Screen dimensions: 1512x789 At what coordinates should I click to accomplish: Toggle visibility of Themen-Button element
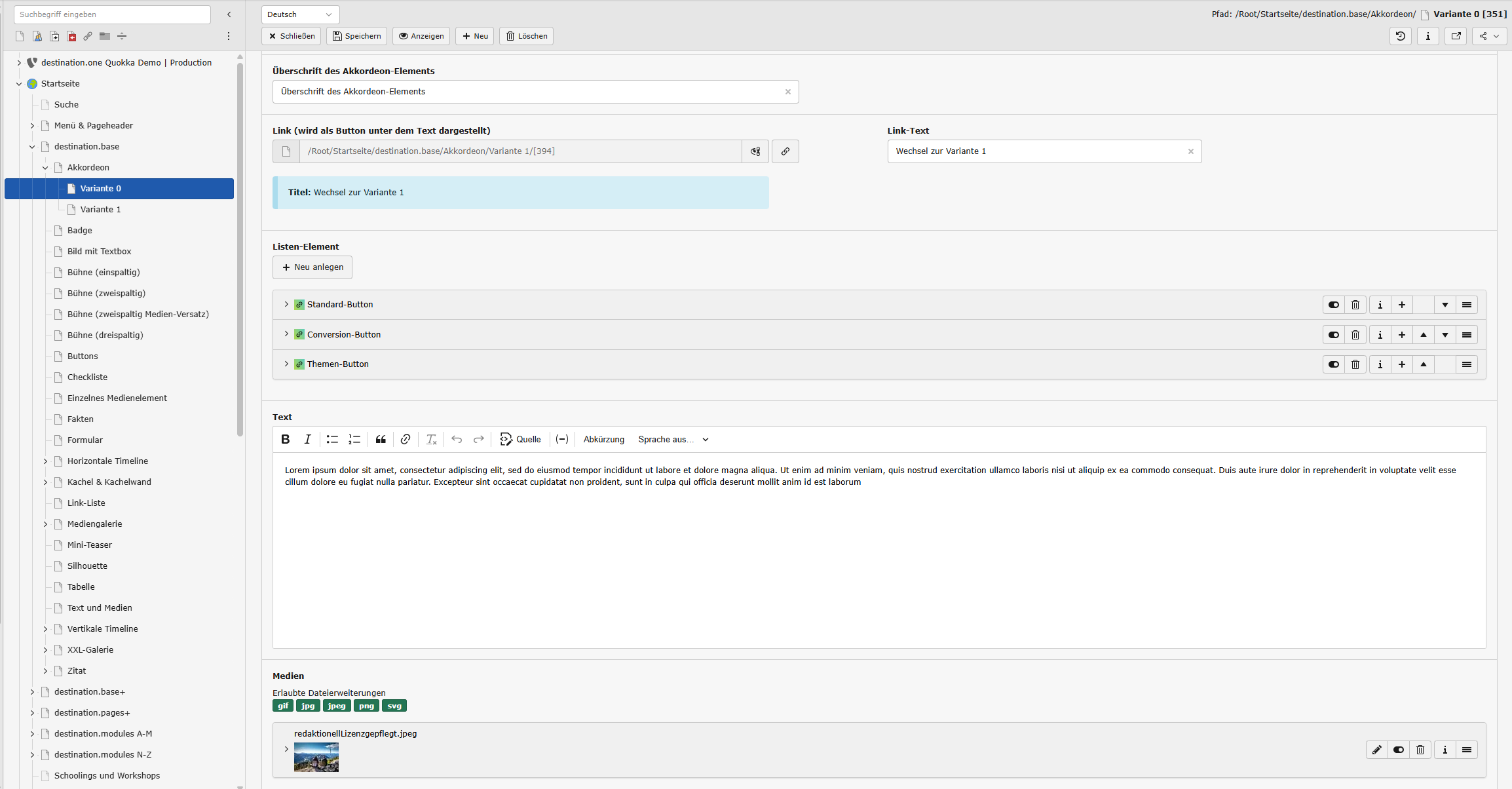click(1333, 364)
